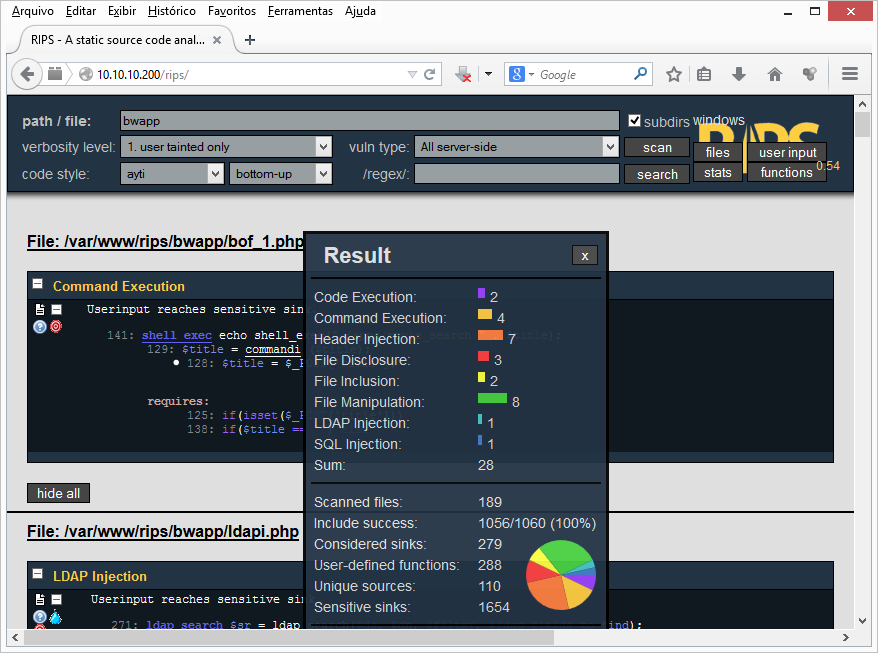The image size is (878, 653).
Task: Open the Arquivo menu
Action: (32, 11)
